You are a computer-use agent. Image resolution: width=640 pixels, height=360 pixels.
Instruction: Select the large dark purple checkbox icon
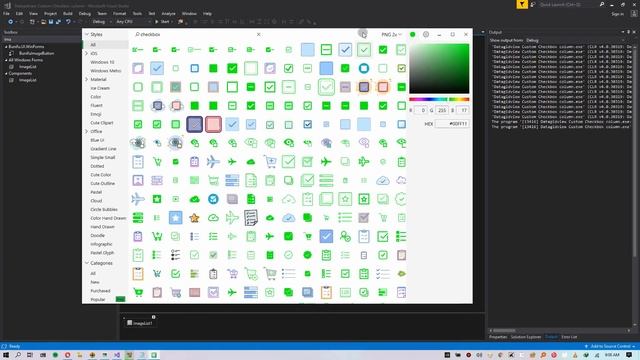tap(195, 124)
